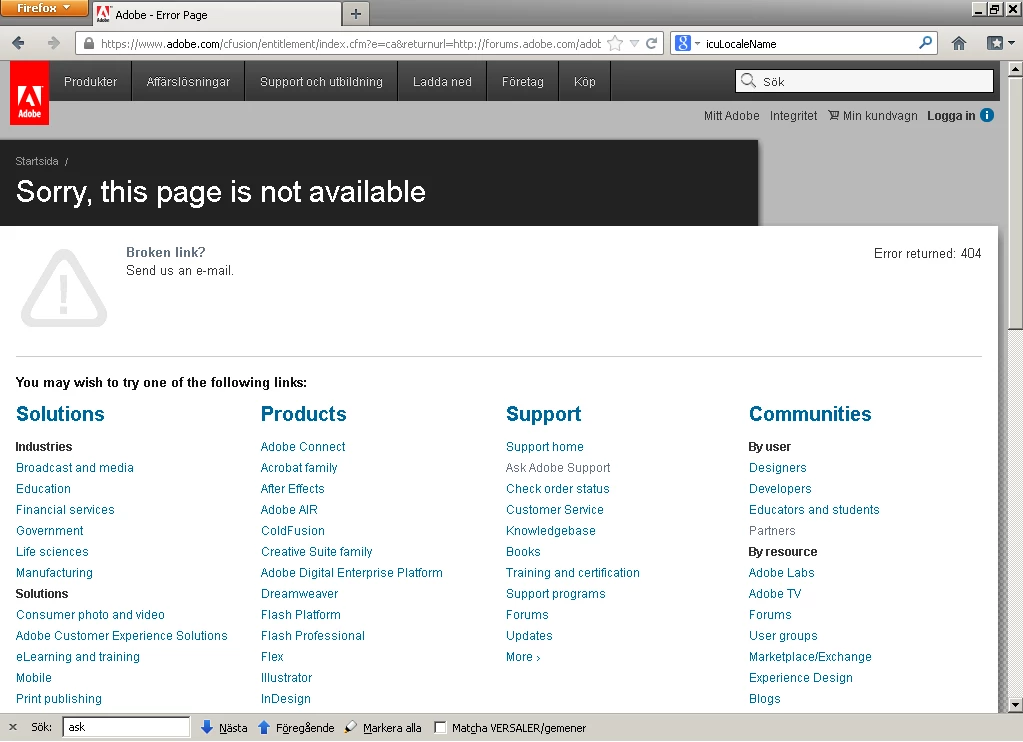Click Send us an e-mail link

click(179, 270)
